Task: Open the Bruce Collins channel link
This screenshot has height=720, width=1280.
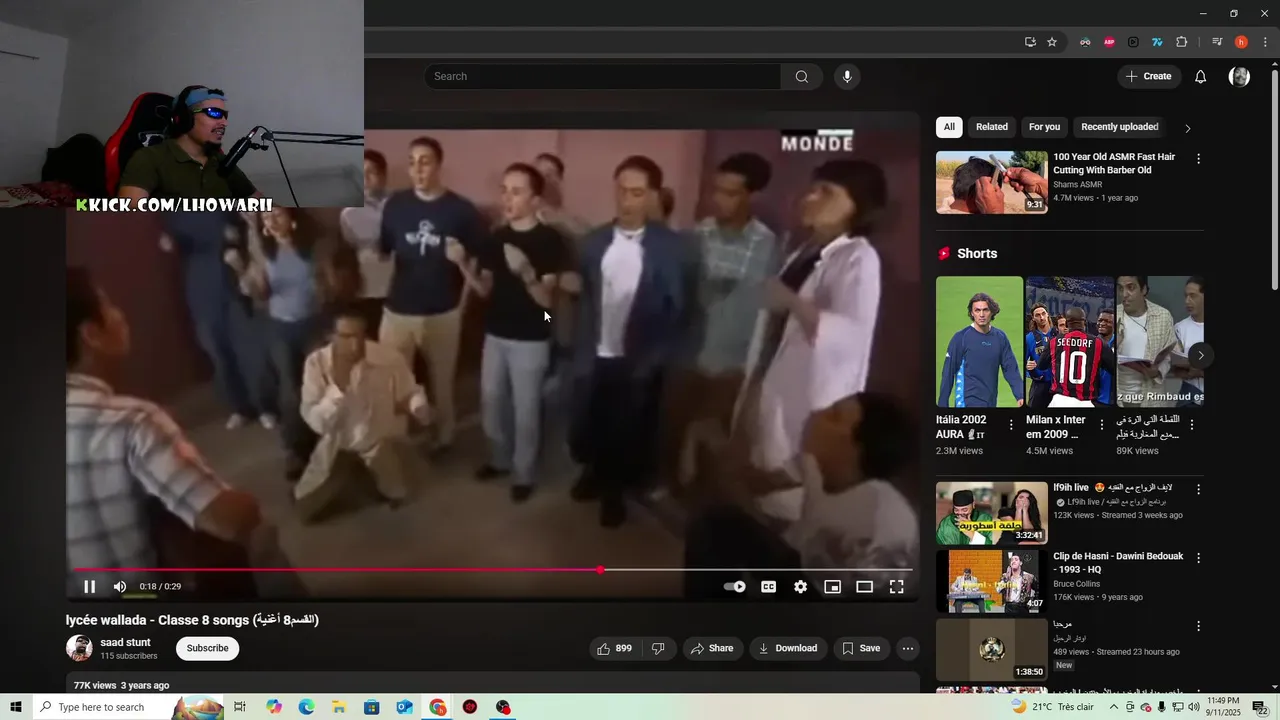Action: pyautogui.click(x=1076, y=584)
